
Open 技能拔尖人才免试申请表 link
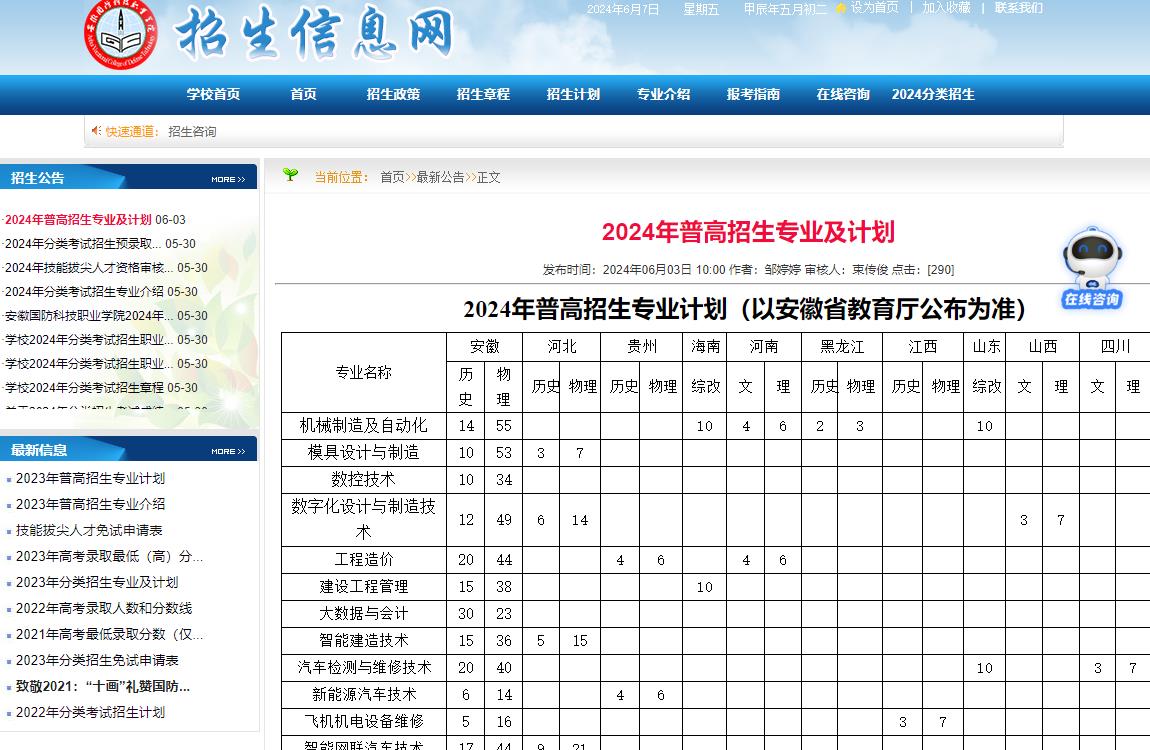tap(89, 530)
